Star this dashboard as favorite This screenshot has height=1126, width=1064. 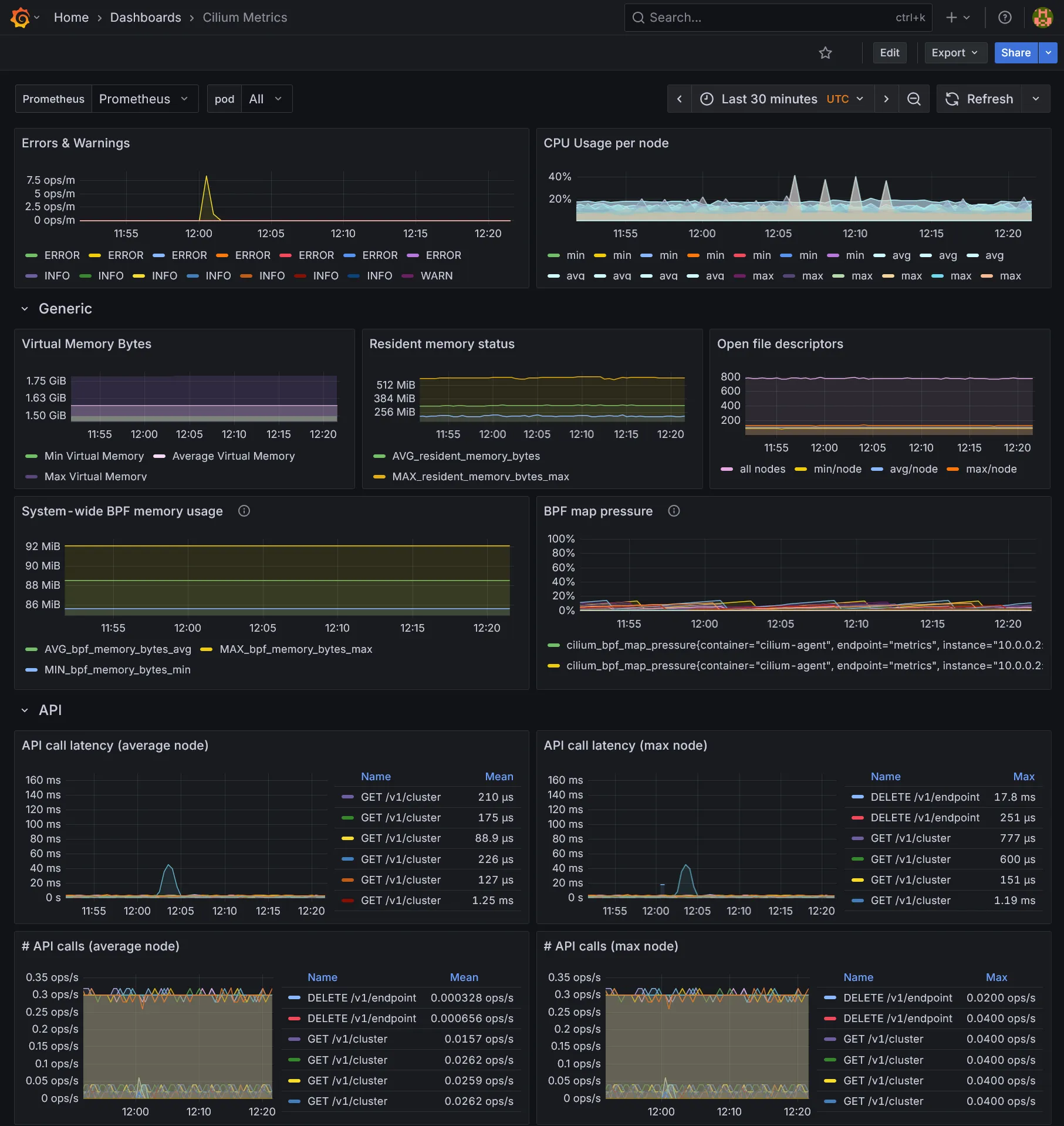click(x=825, y=53)
